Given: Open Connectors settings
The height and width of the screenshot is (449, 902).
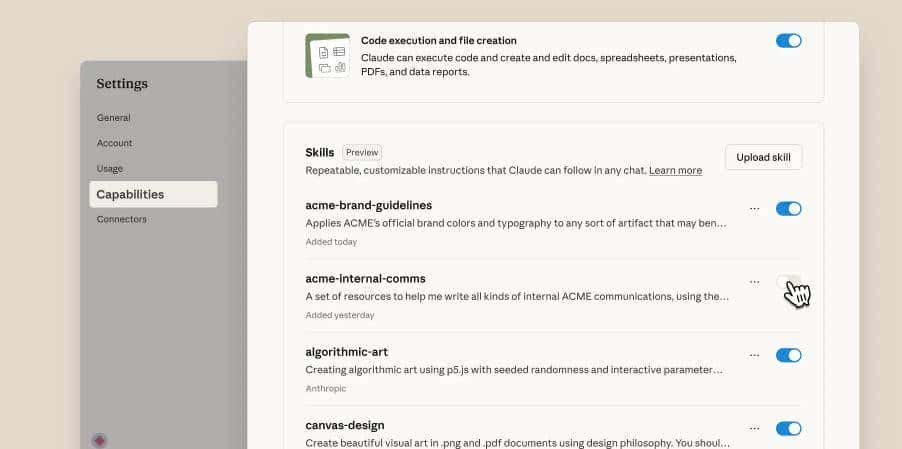Looking at the screenshot, I should (x=121, y=219).
